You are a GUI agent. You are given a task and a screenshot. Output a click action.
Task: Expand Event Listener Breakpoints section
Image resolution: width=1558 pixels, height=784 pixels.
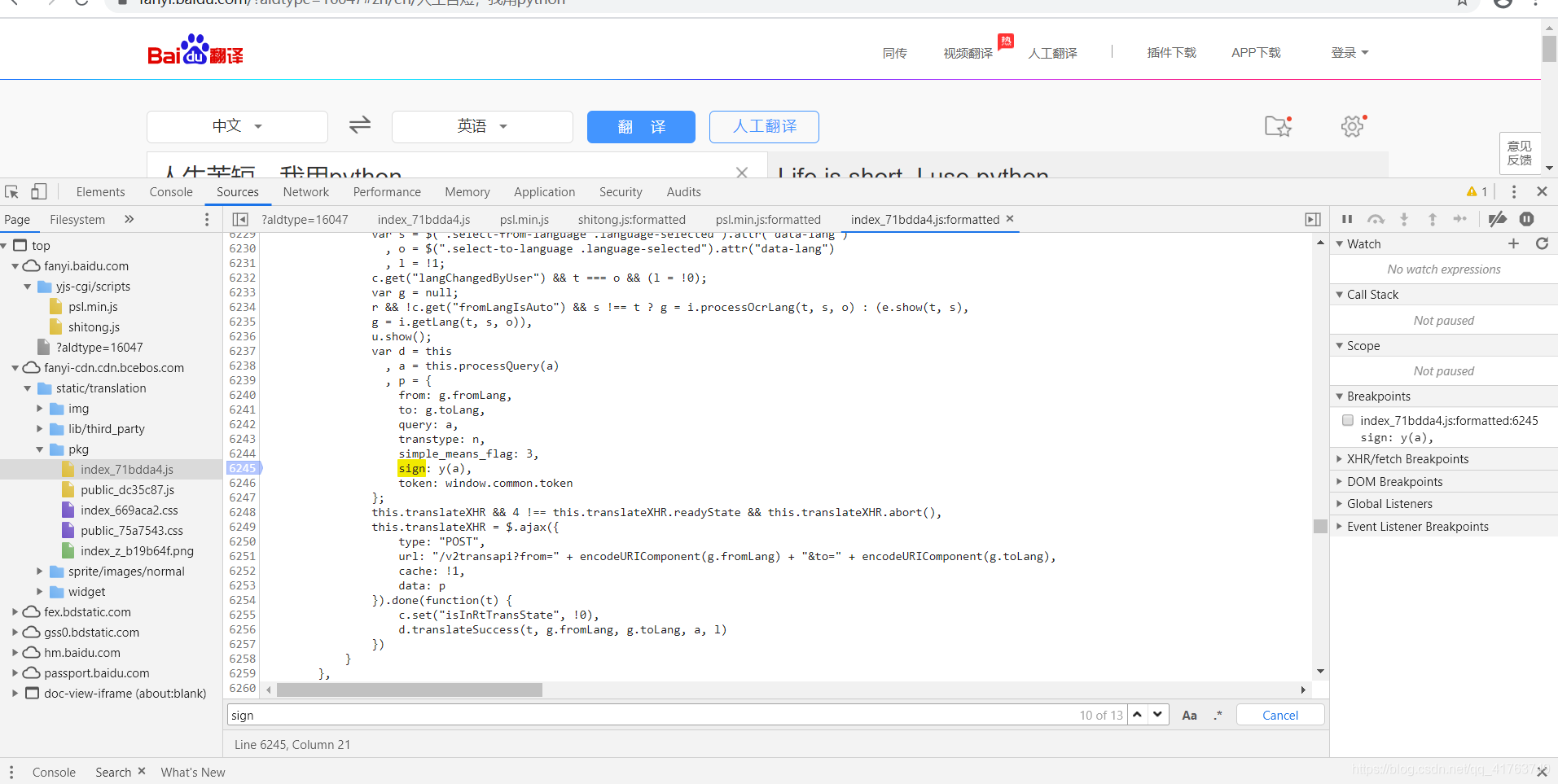pos(1417,527)
